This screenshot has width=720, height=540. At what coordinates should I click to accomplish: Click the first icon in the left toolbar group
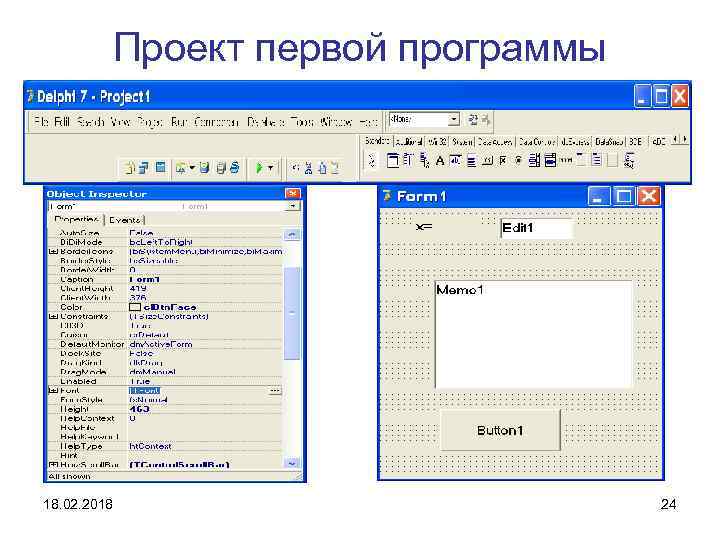pos(129,168)
